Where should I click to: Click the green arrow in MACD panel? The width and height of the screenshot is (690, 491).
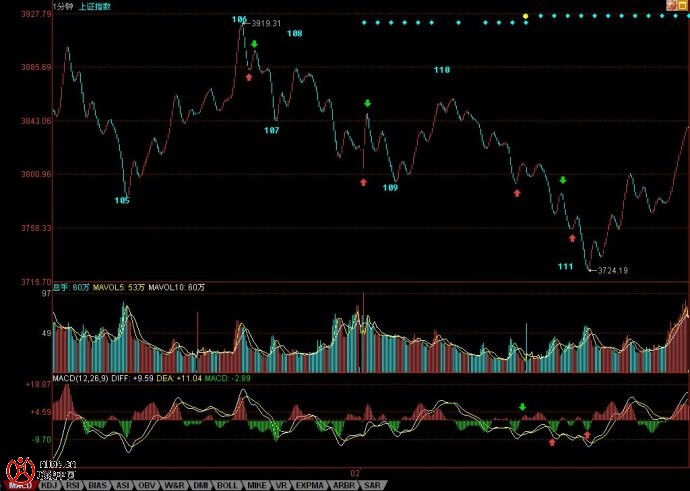[x=522, y=407]
